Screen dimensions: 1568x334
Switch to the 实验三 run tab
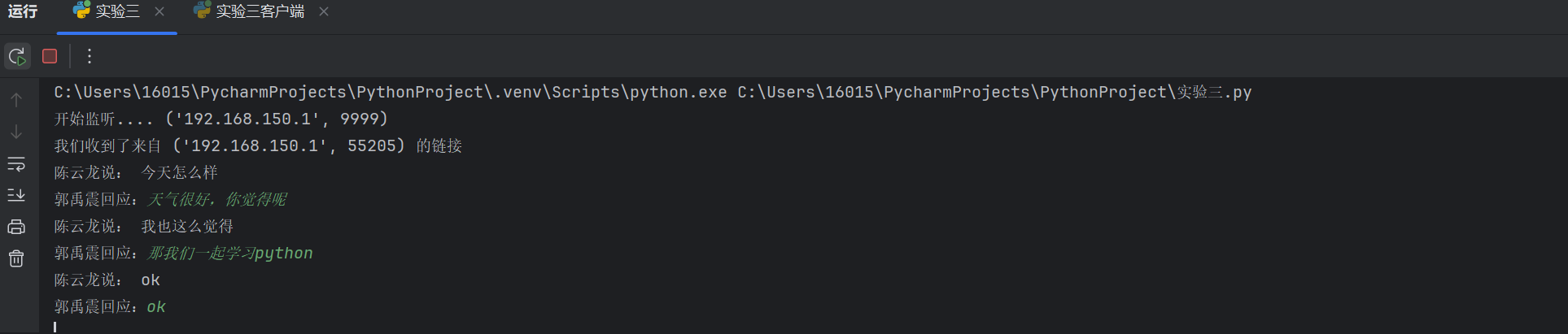click(x=117, y=11)
